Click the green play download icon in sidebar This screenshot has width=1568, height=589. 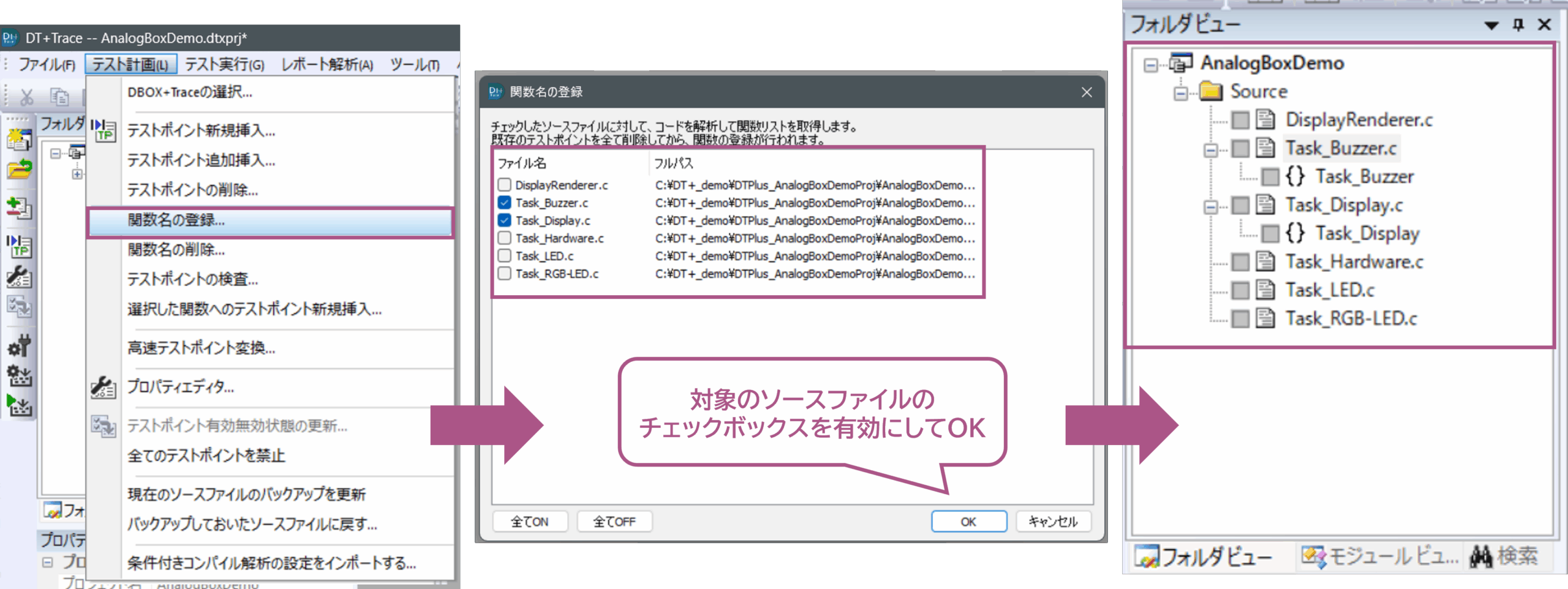[x=19, y=405]
